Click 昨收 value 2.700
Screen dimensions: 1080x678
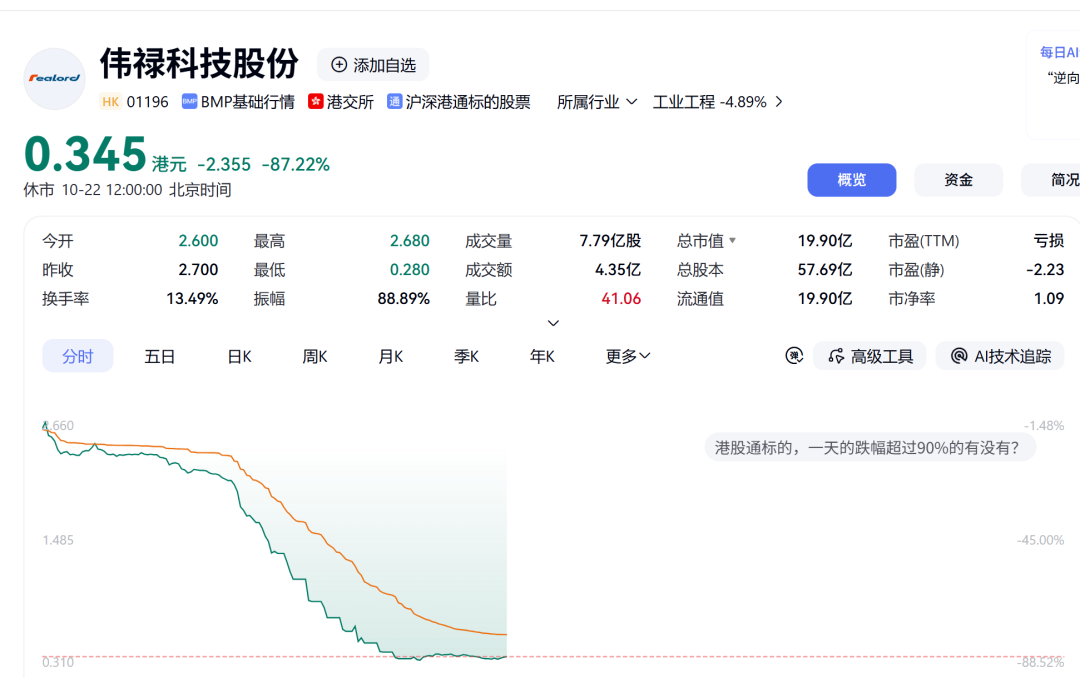(198, 269)
